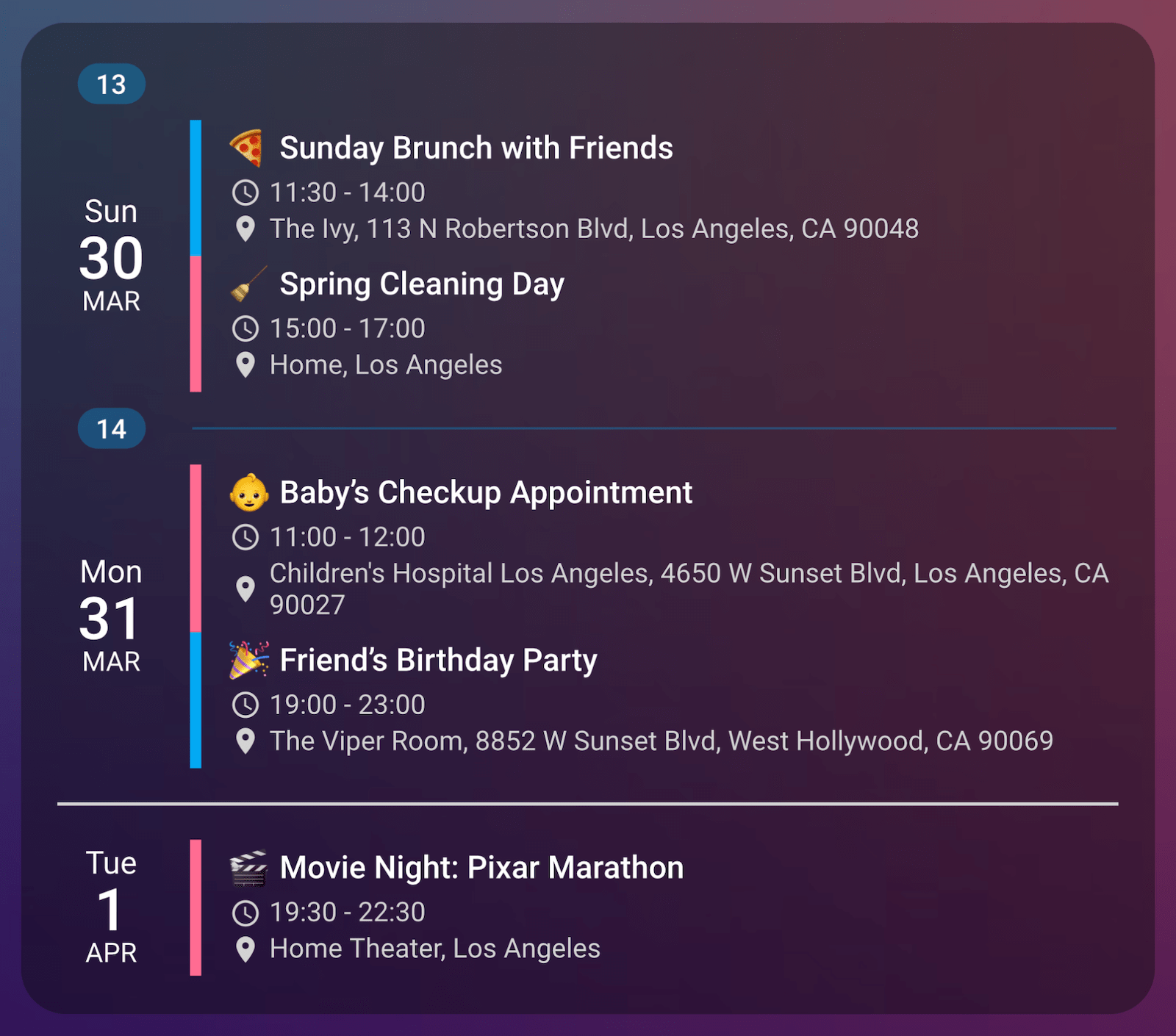The height and width of the screenshot is (1036, 1176).
Task: Click the baby face emoji icon
Action: coord(248,492)
